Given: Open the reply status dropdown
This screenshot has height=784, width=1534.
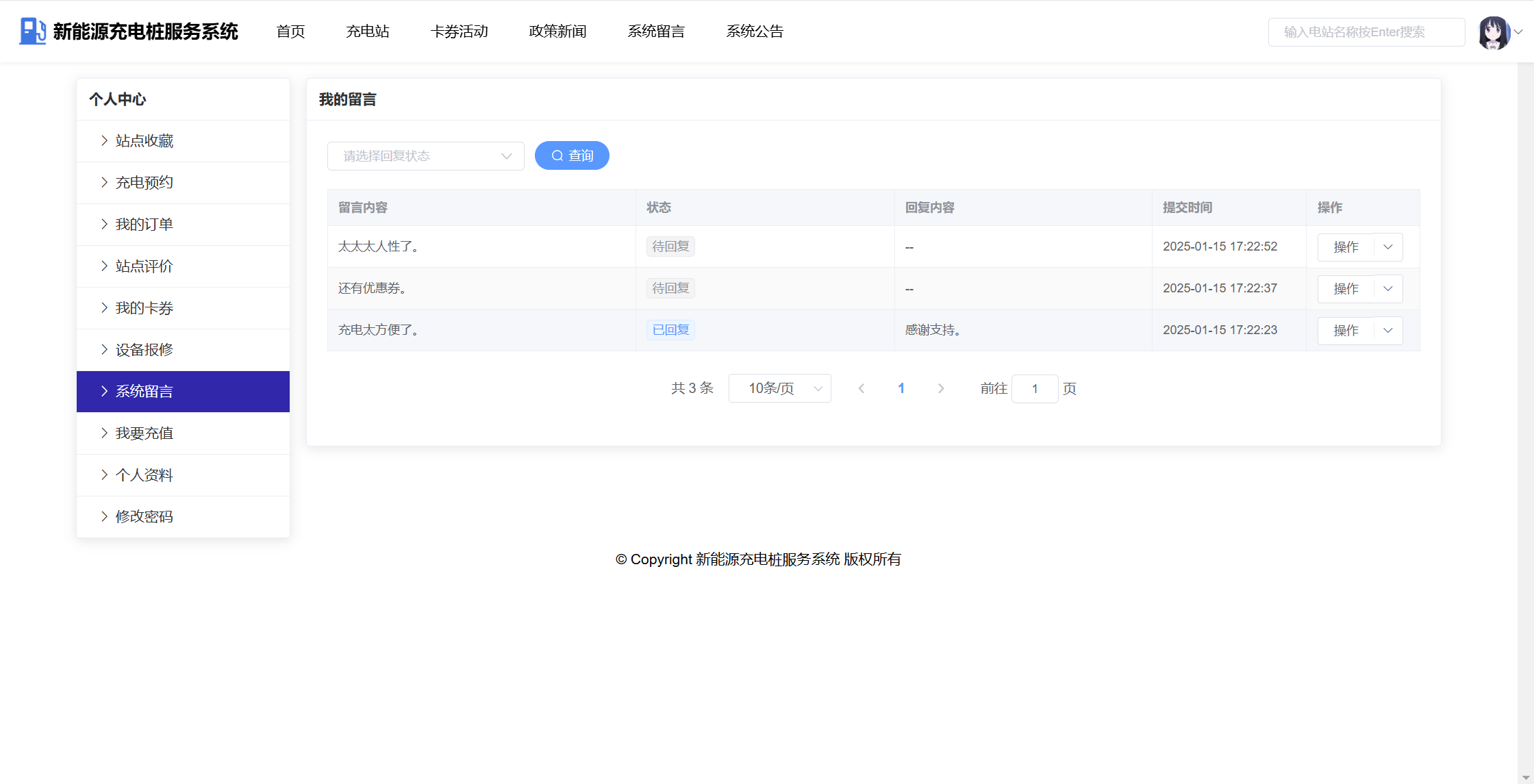Looking at the screenshot, I should (x=425, y=156).
